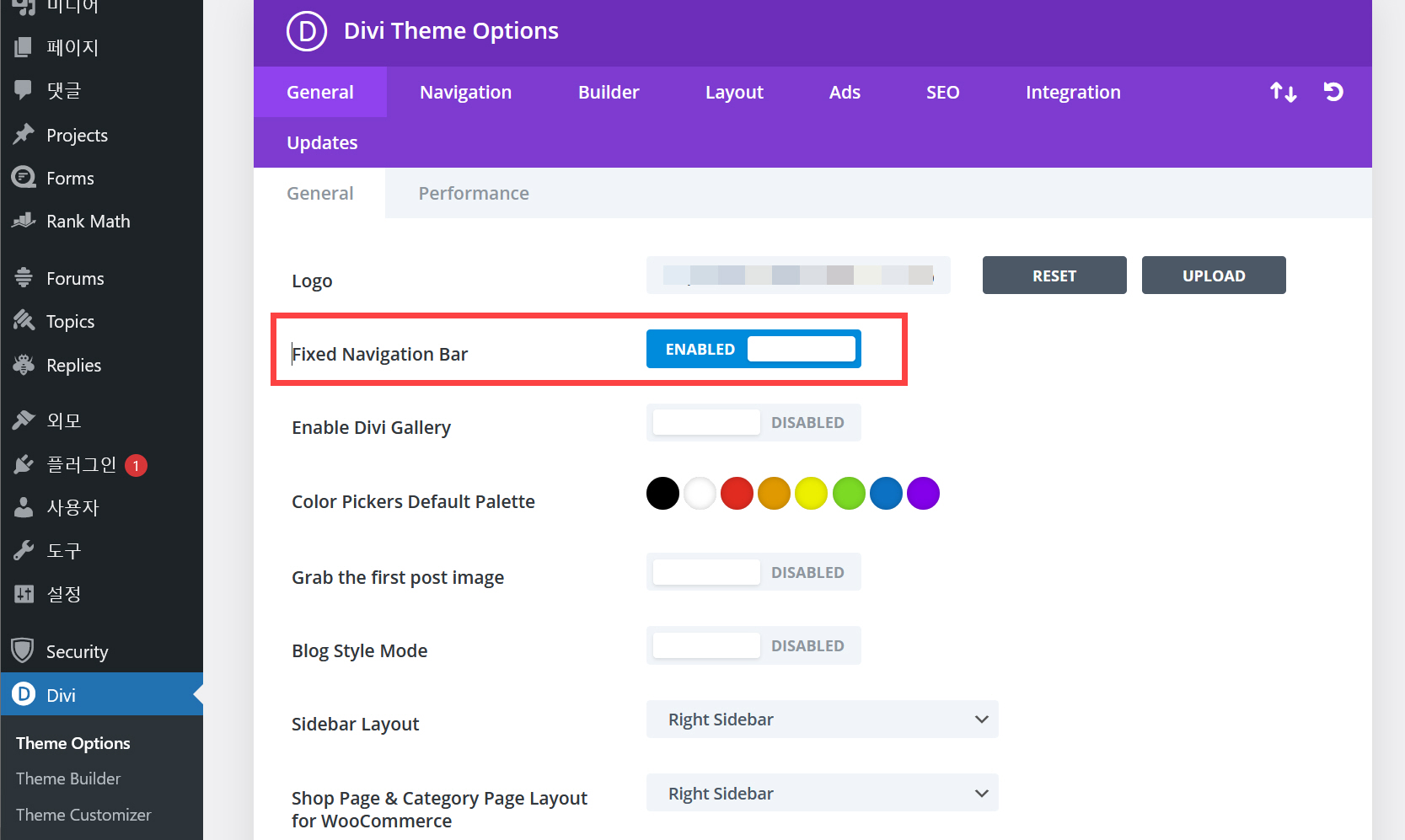Click the Divi Theme Options title

(451, 31)
